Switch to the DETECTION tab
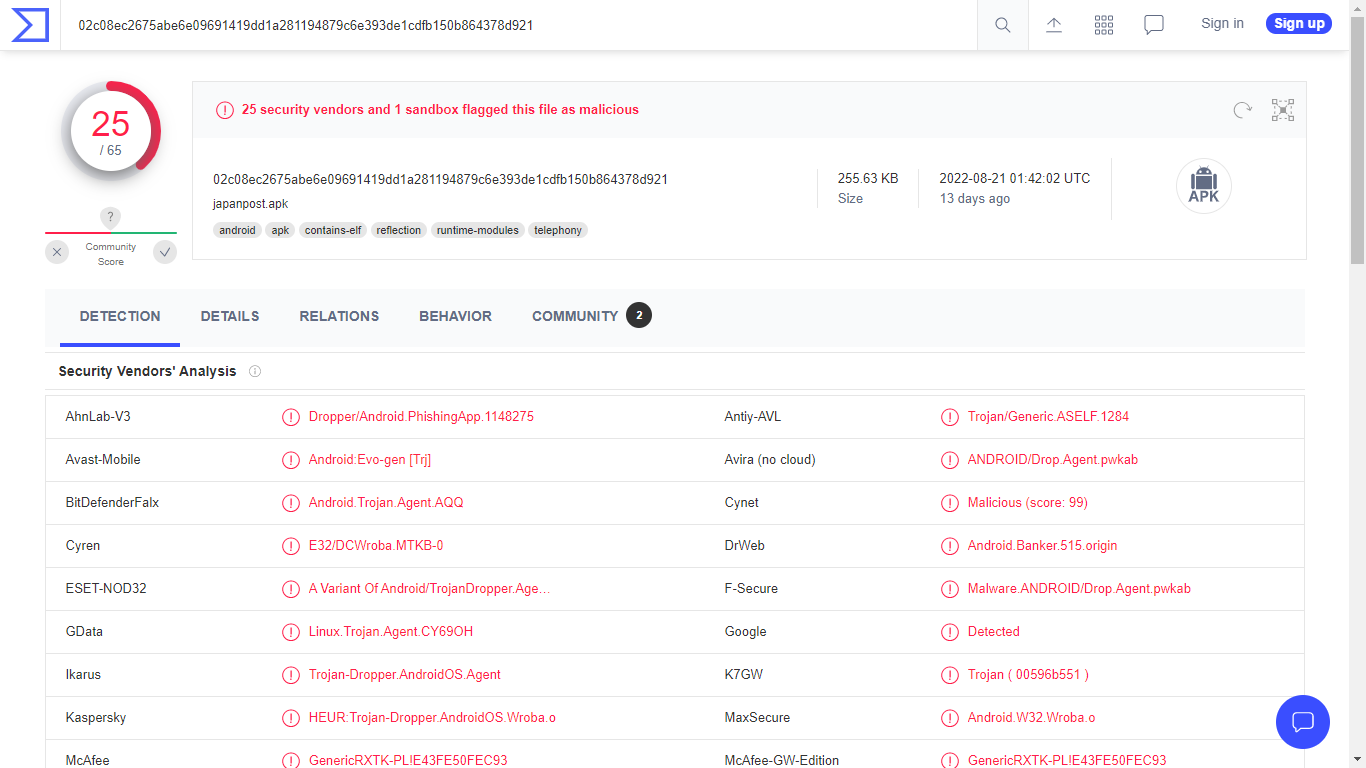The height and width of the screenshot is (768, 1366). tap(120, 316)
